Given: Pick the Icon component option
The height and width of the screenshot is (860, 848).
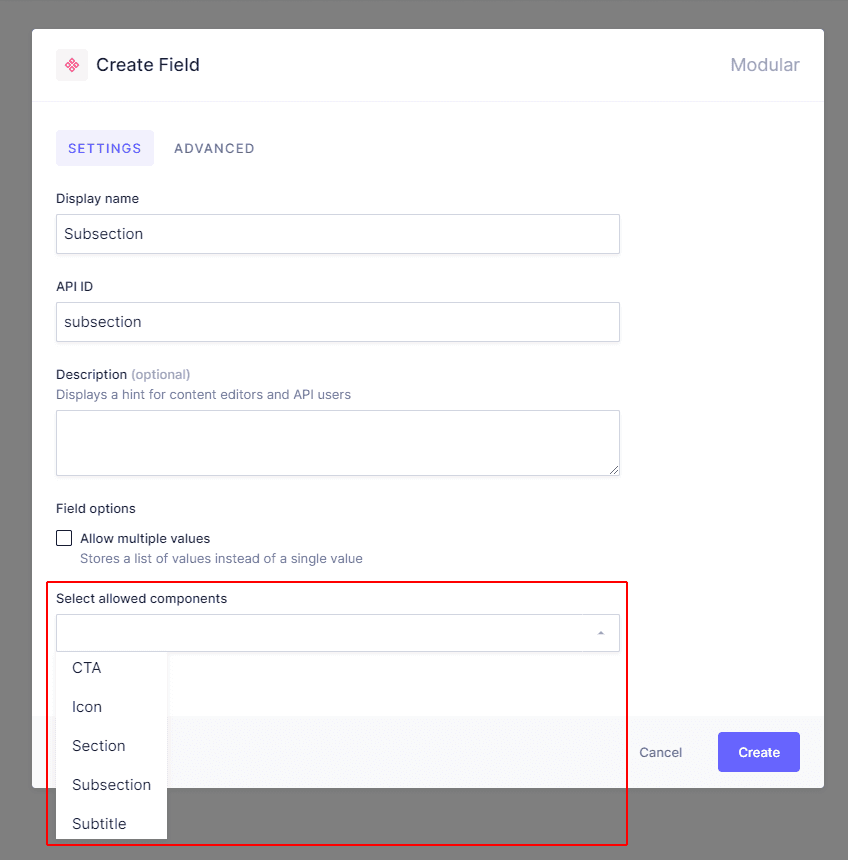Looking at the screenshot, I should coord(87,707).
